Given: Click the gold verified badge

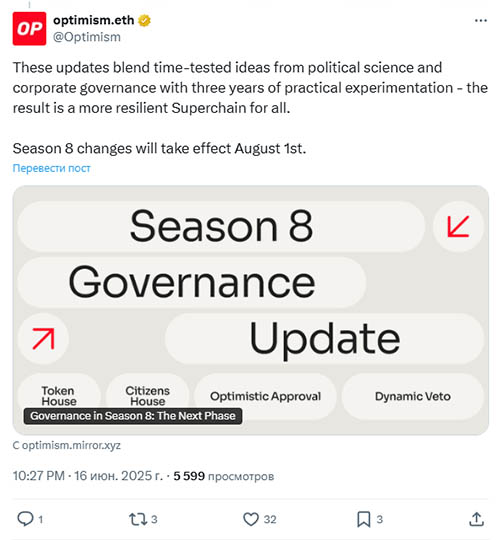Looking at the screenshot, I should tap(144, 21).
